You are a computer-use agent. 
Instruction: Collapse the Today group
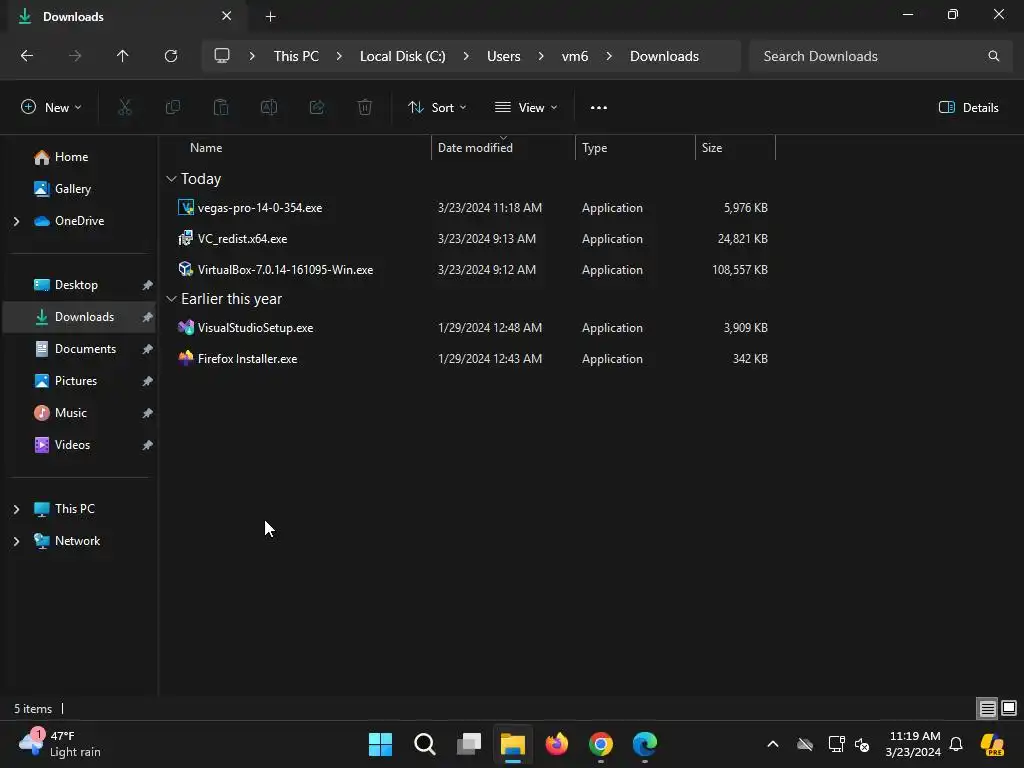(x=171, y=179)
